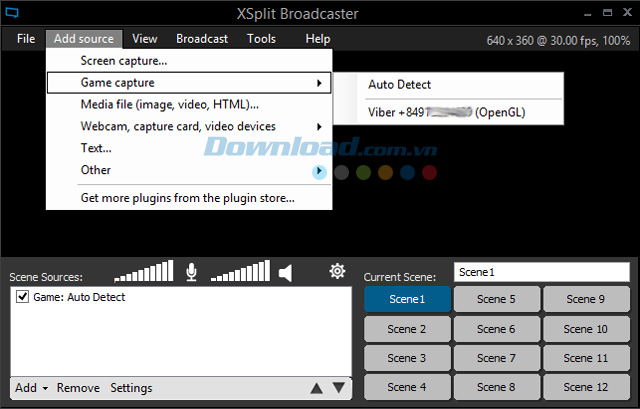Select Viber OpenGL game capture entry

point(446,113)
